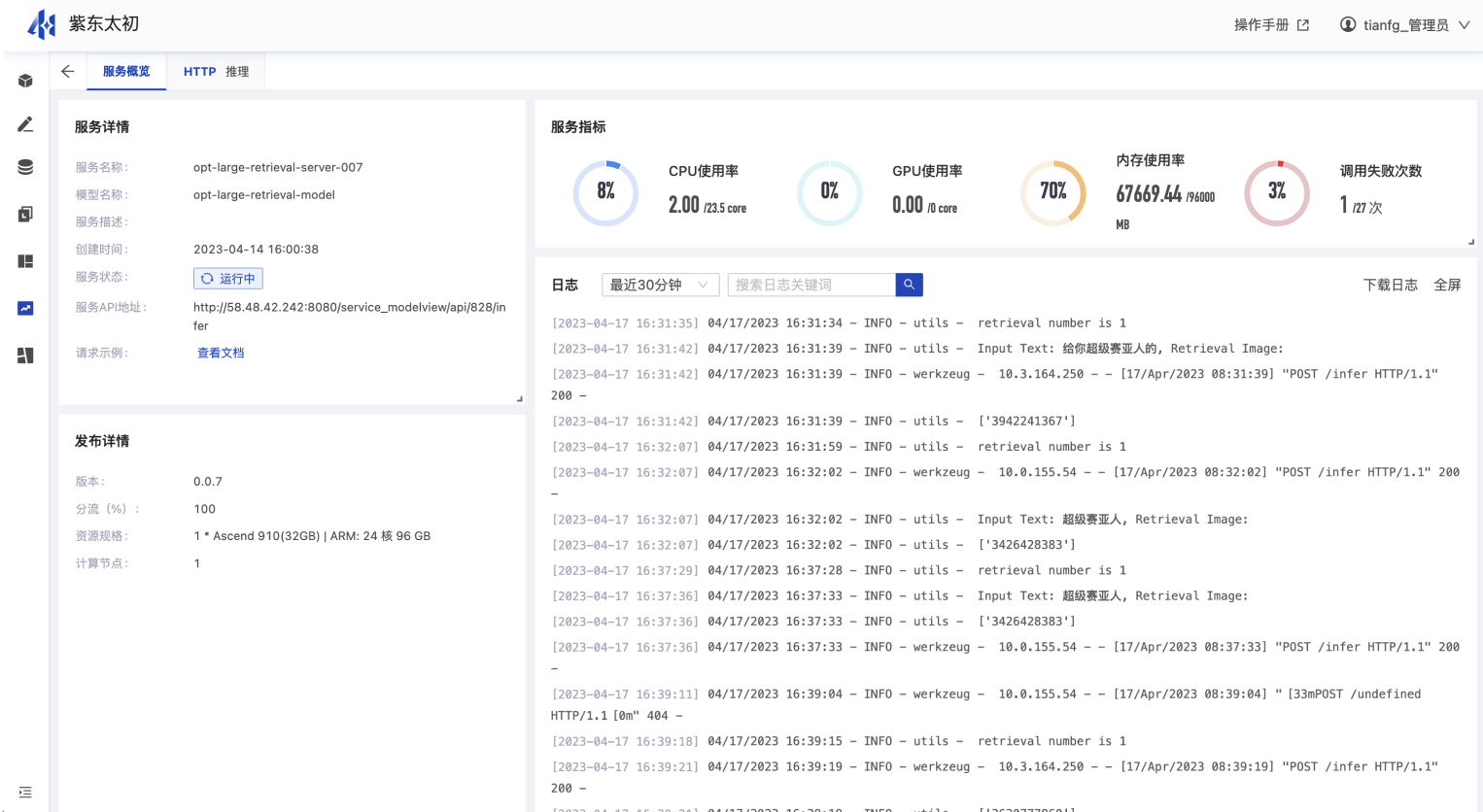Open the copy documents icon in sidebar
Screen dimensions: 1483x812
pos(25,214)
